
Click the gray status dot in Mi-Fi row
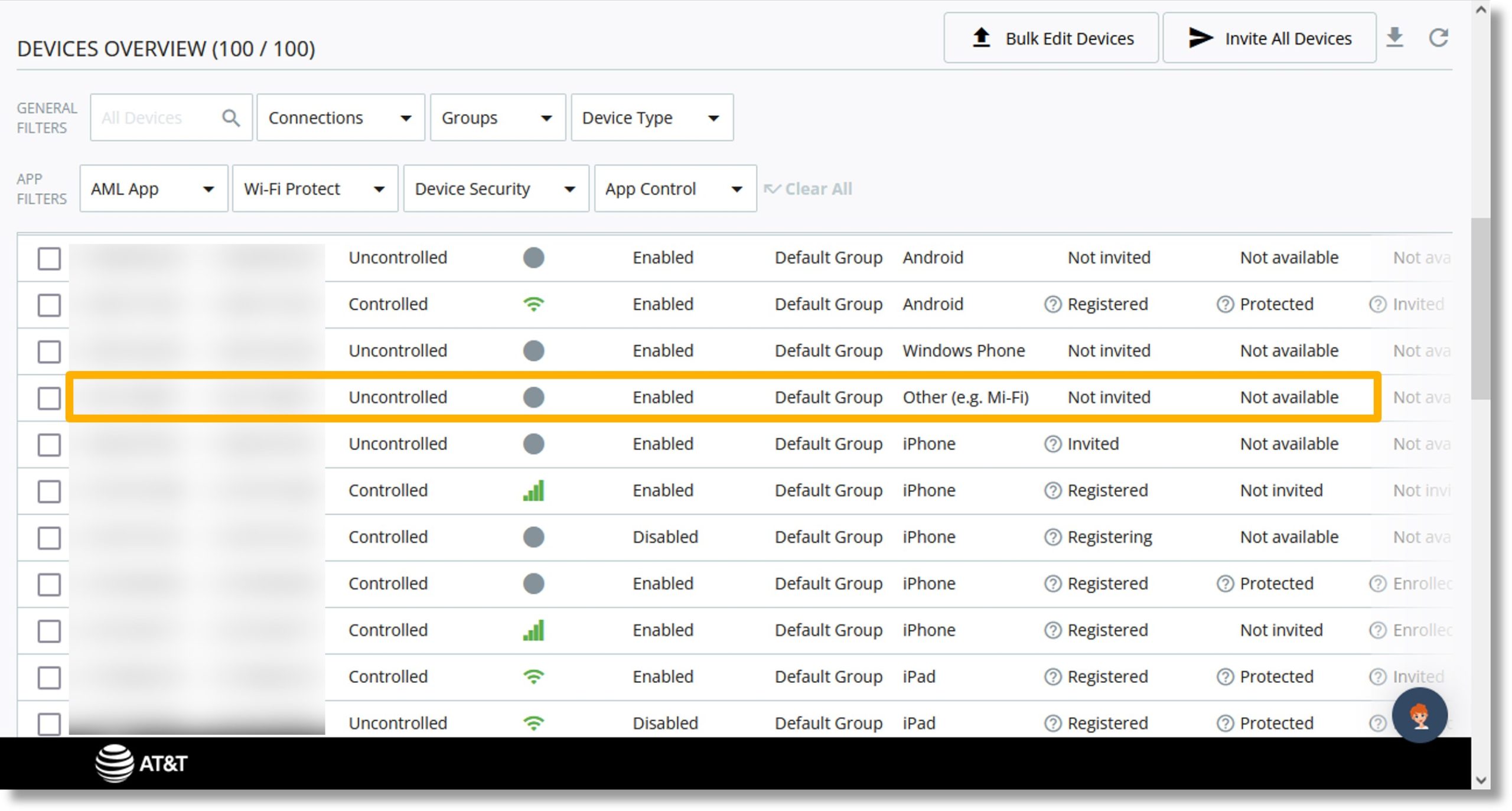click(533, 397)
